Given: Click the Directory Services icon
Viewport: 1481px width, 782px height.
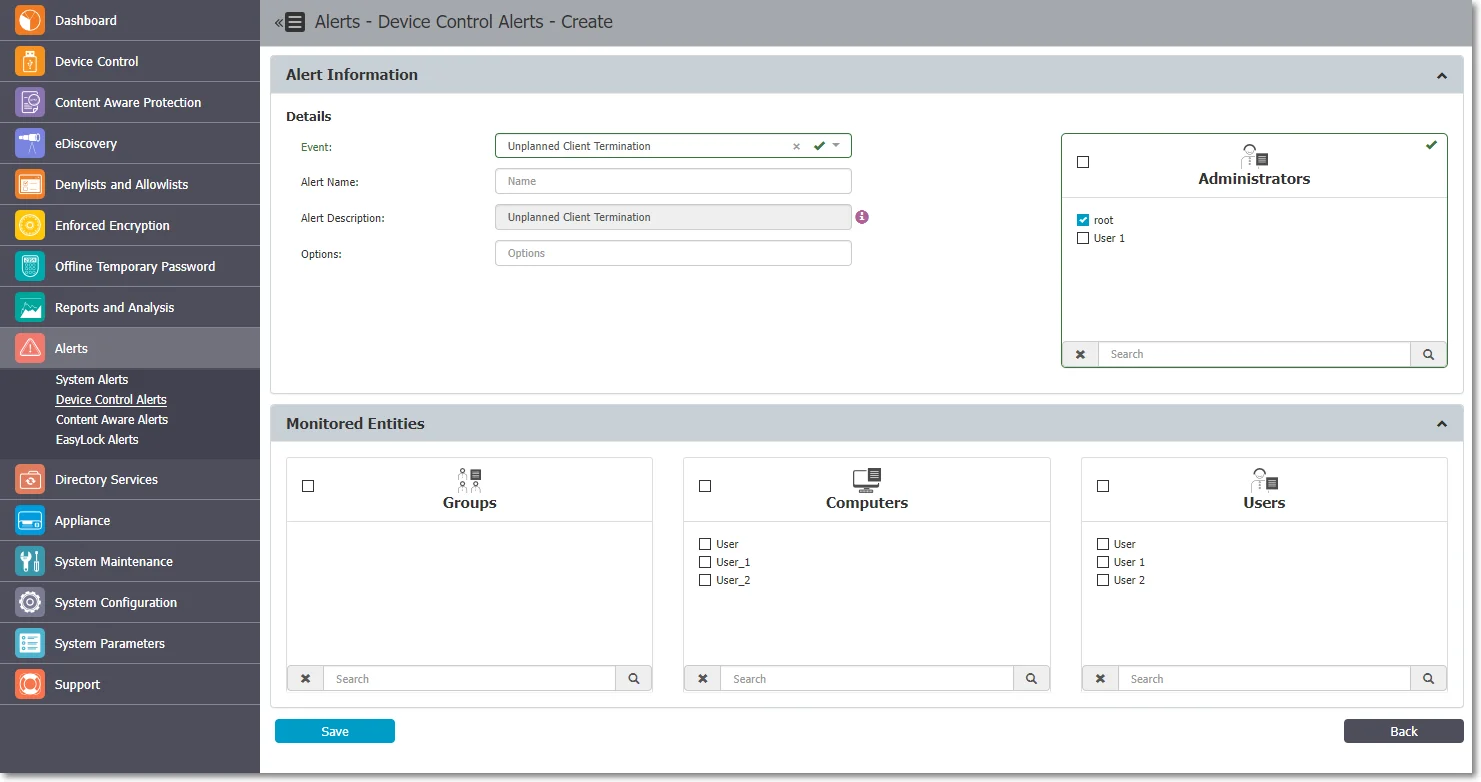Looking at the screenshot, I should coord(30,479).
